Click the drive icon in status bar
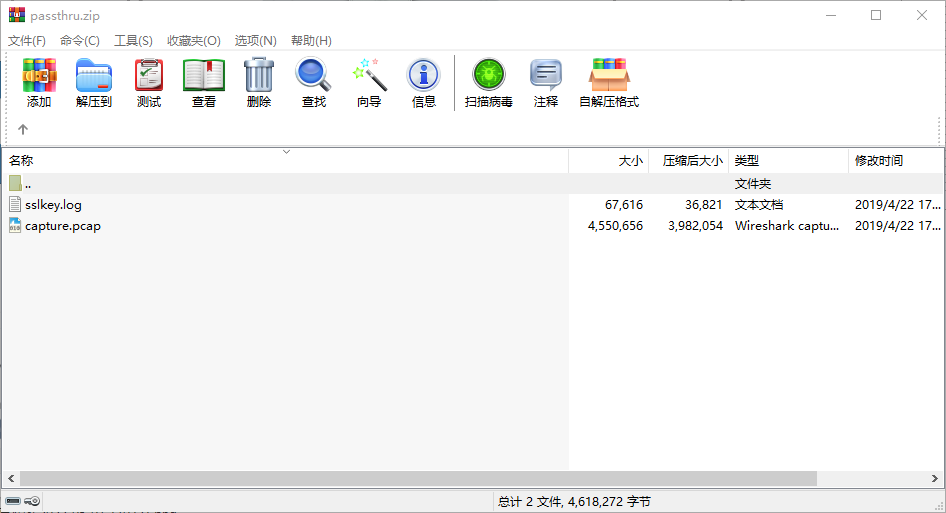Viewport: 946px width, 513px height. (13, 501)
